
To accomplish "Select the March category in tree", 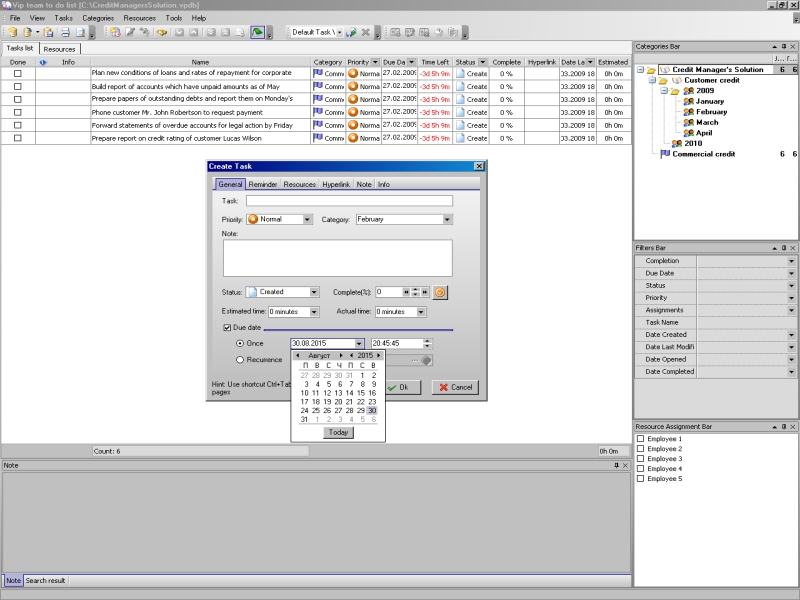I will [706, 122].
